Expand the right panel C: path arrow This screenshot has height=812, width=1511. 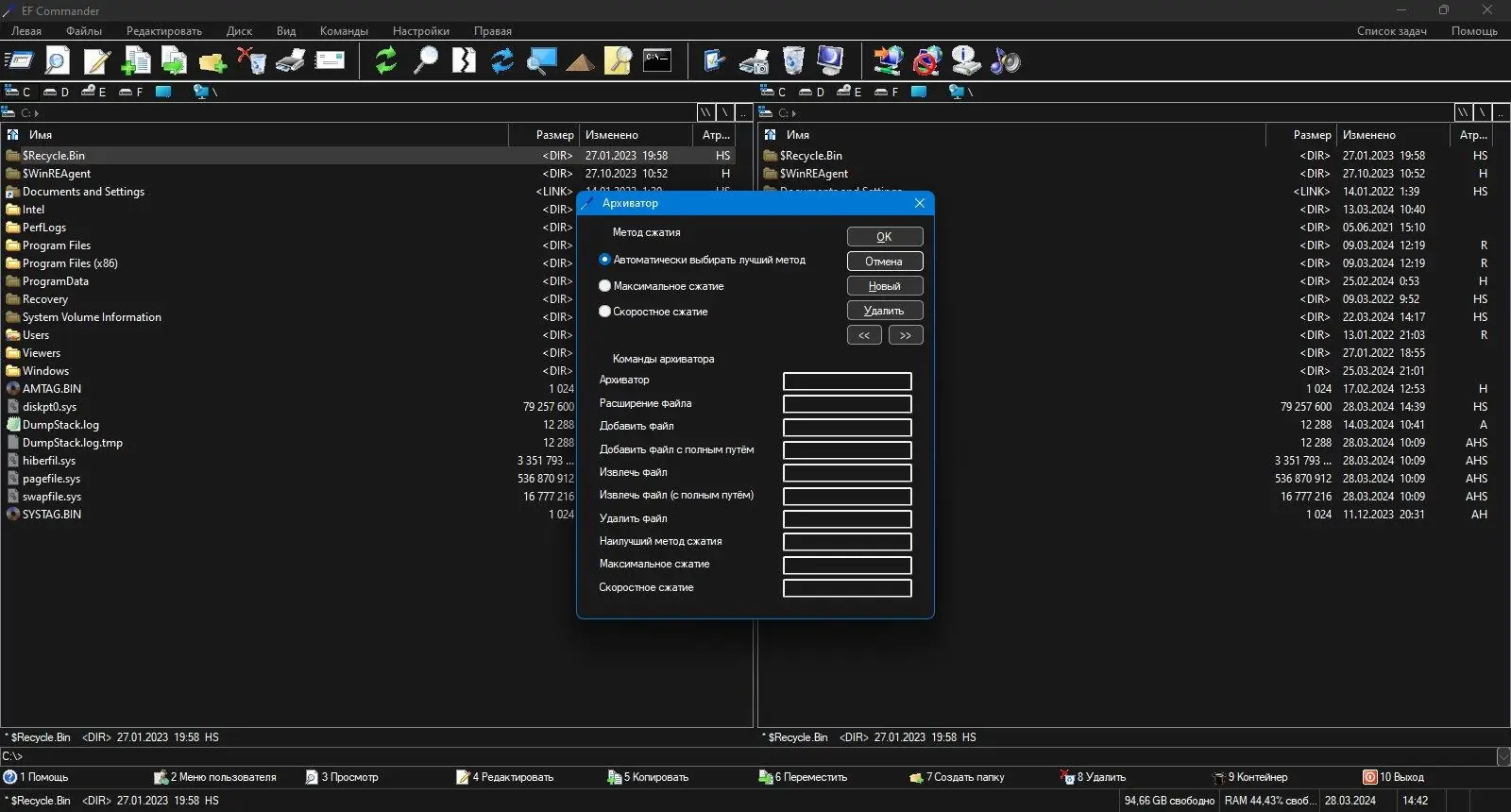coord(794,113)
